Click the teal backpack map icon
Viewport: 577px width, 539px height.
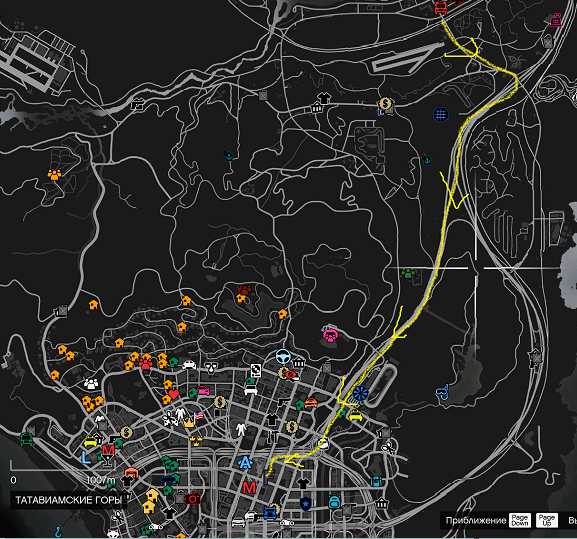(x=334, y=501)
